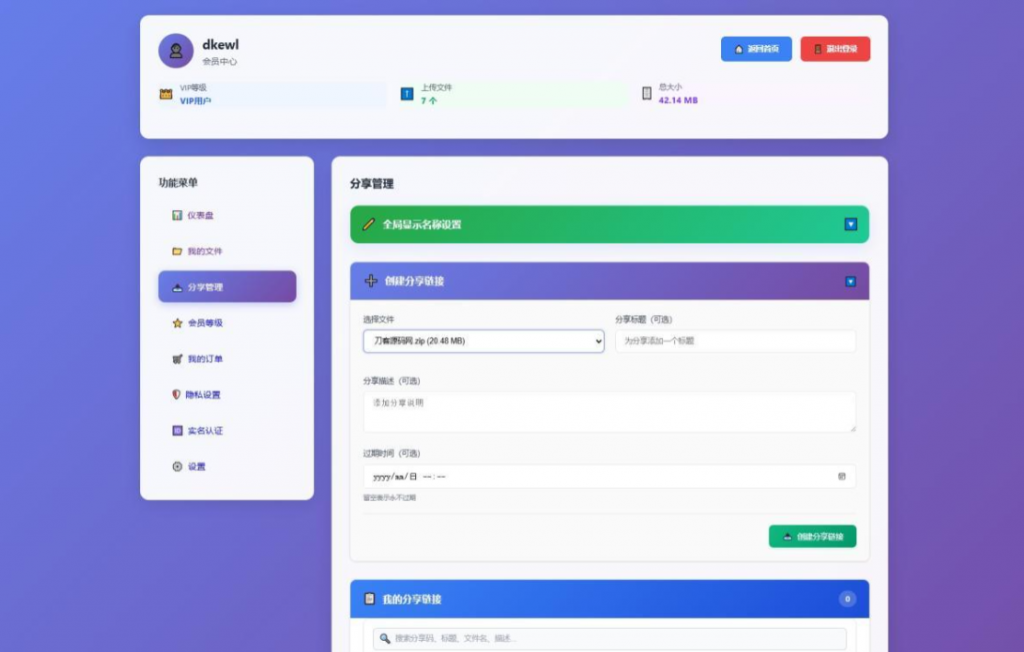Click the green 创建分享链接 submit button

[x=812, y=537]
